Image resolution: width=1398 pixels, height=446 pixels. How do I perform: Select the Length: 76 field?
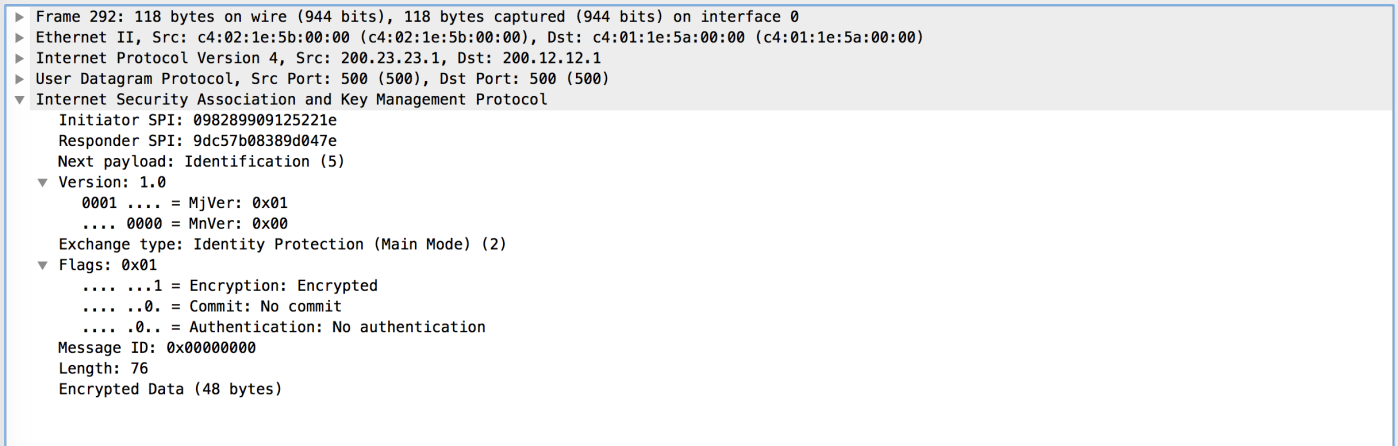103,368
